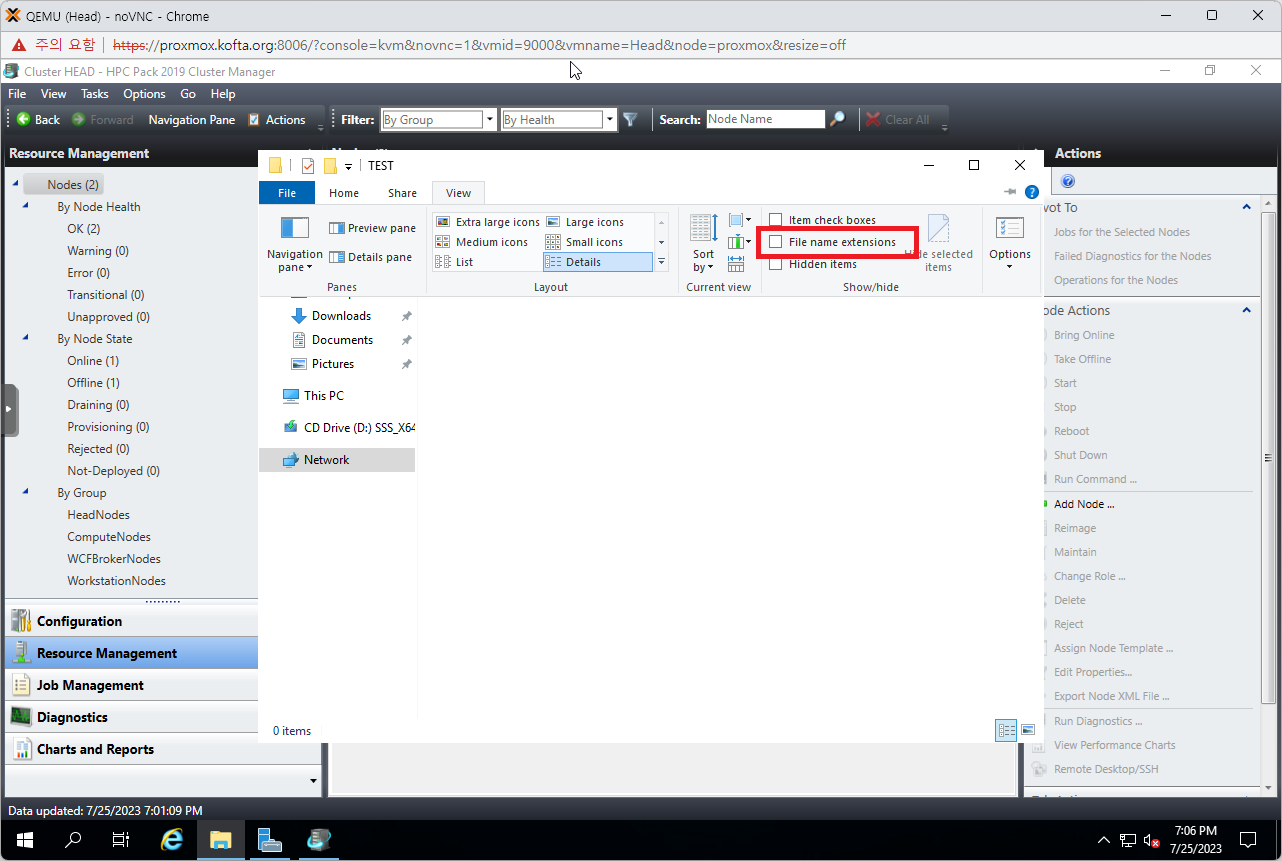The height and width of the screenshot is (861, 1282).
Task: Open the Tasks menu
Action: pyautogui.click(x=94, y=94)
